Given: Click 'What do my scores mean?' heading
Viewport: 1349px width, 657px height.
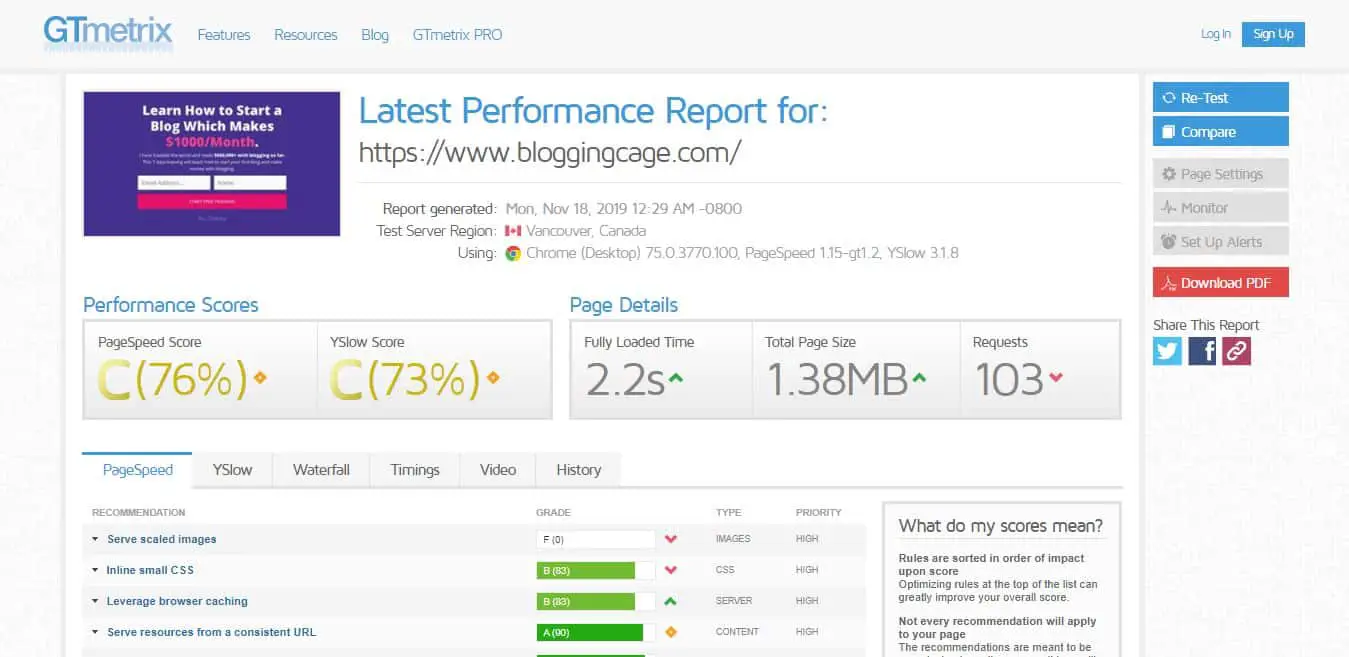Looking at the screenshot, I should coord(1000,526).
